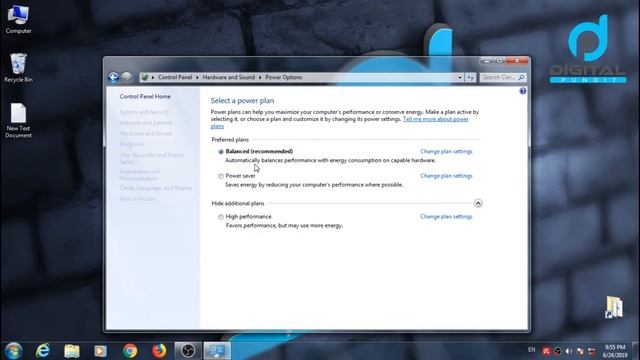Launch Firefox from taskbar
The width and height of the screenshot is (640, 360).
(x=159, y=351)
